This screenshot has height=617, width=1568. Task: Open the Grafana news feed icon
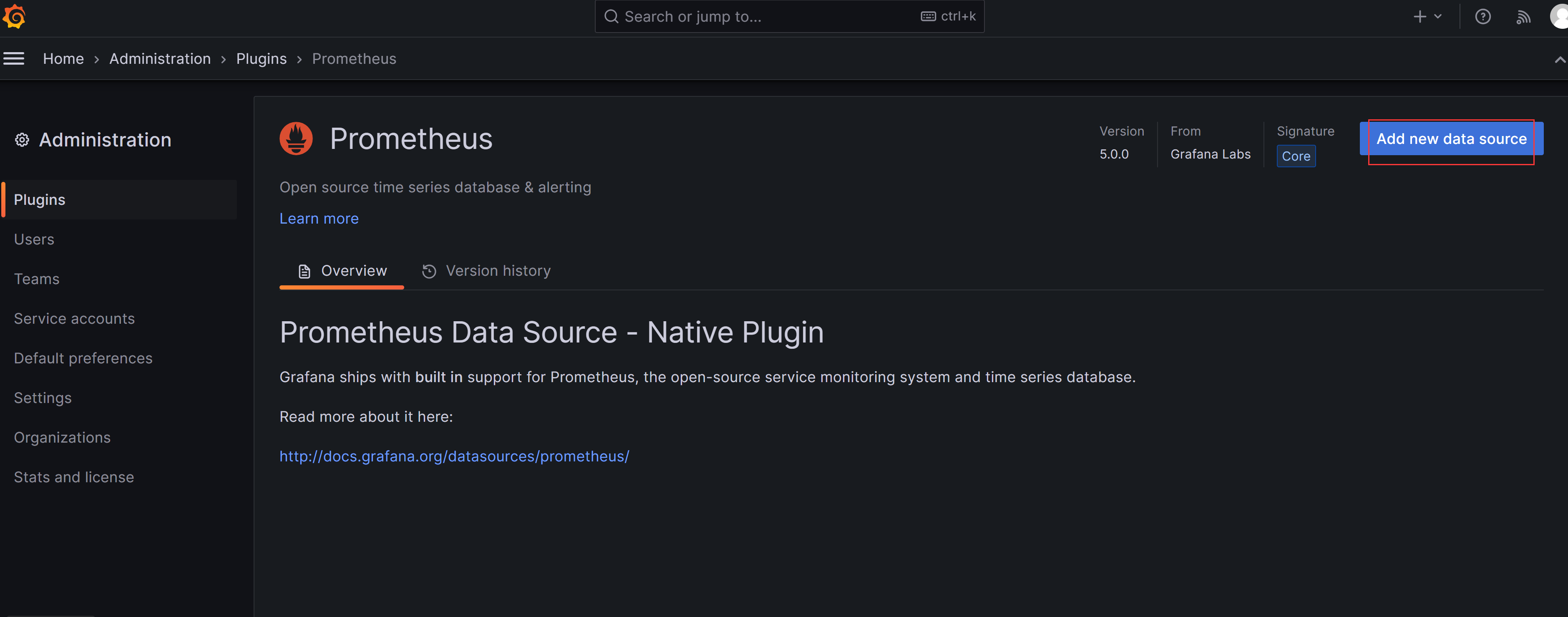point(1523,16)
